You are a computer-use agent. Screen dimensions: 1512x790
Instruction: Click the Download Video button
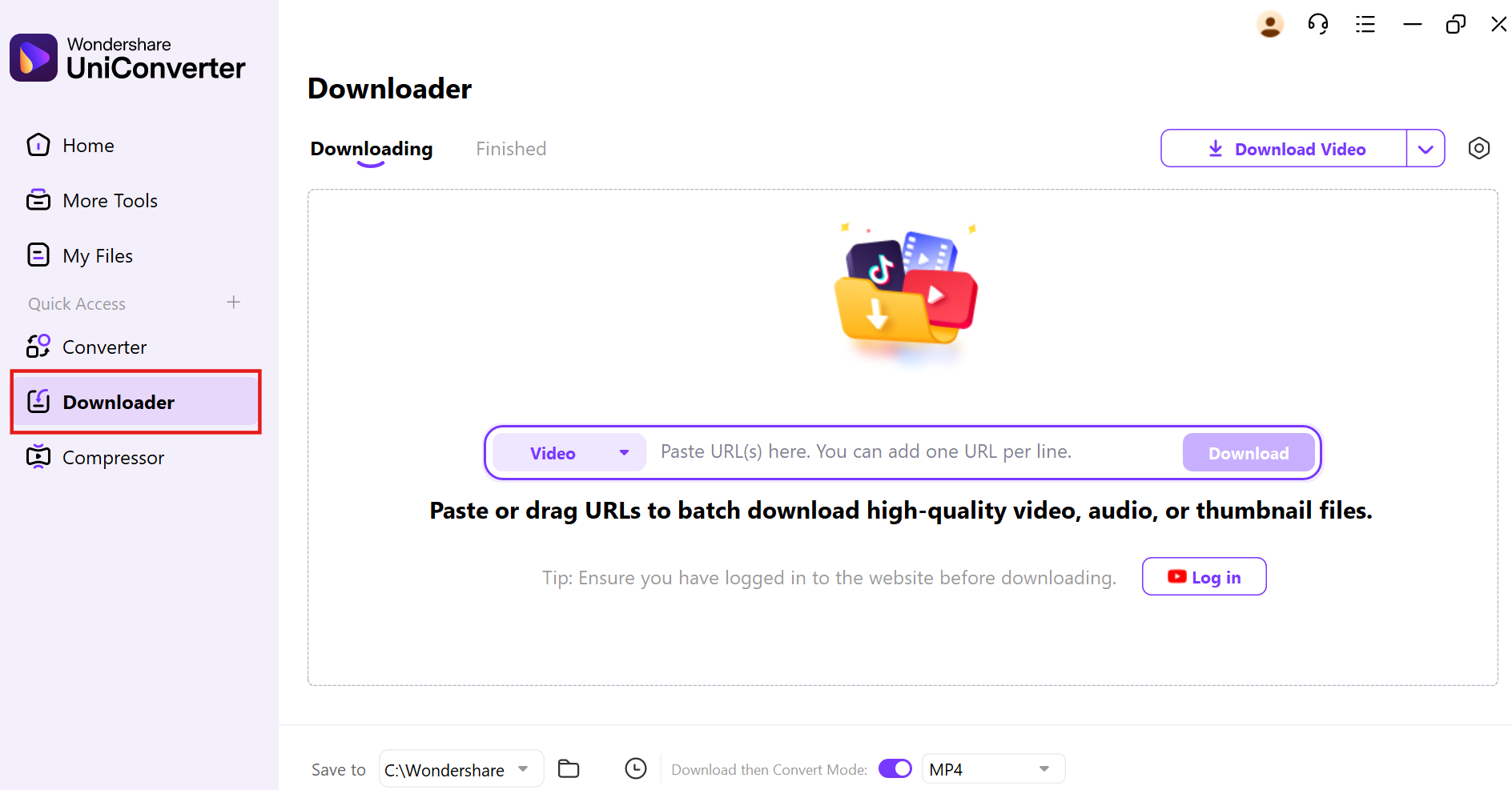pos(1285,149)
